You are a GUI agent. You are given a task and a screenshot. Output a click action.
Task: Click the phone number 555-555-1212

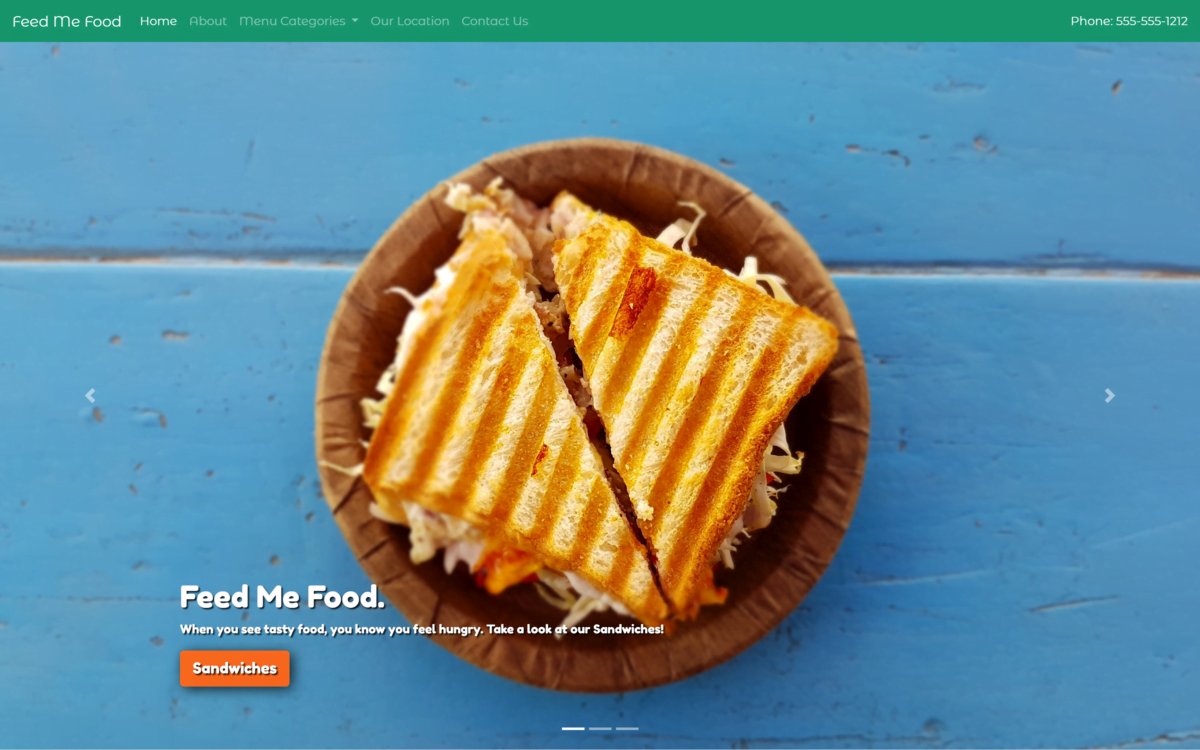[x=1152, y=21]
